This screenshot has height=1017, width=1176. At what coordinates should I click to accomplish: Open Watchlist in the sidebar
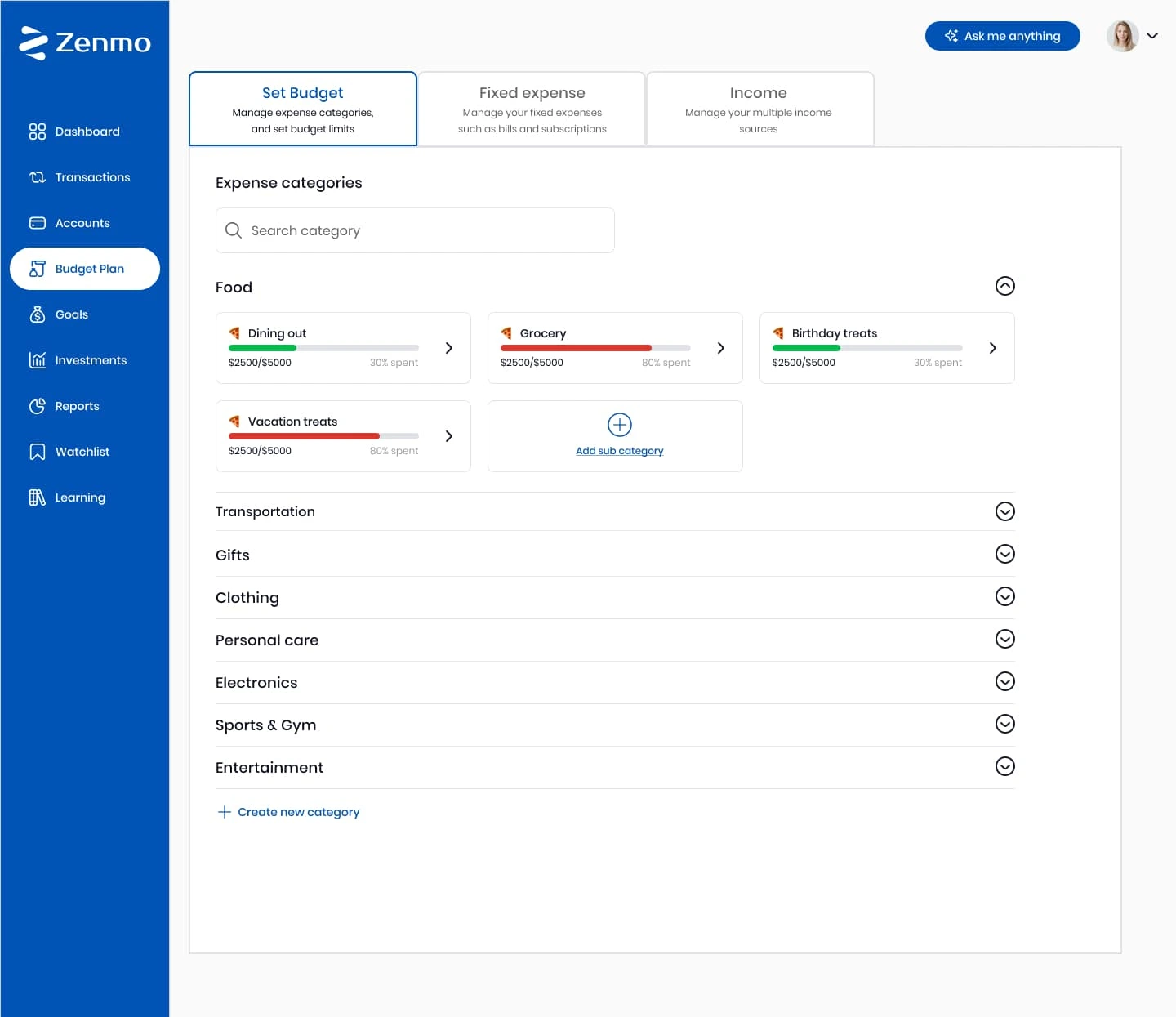[85, 452]
